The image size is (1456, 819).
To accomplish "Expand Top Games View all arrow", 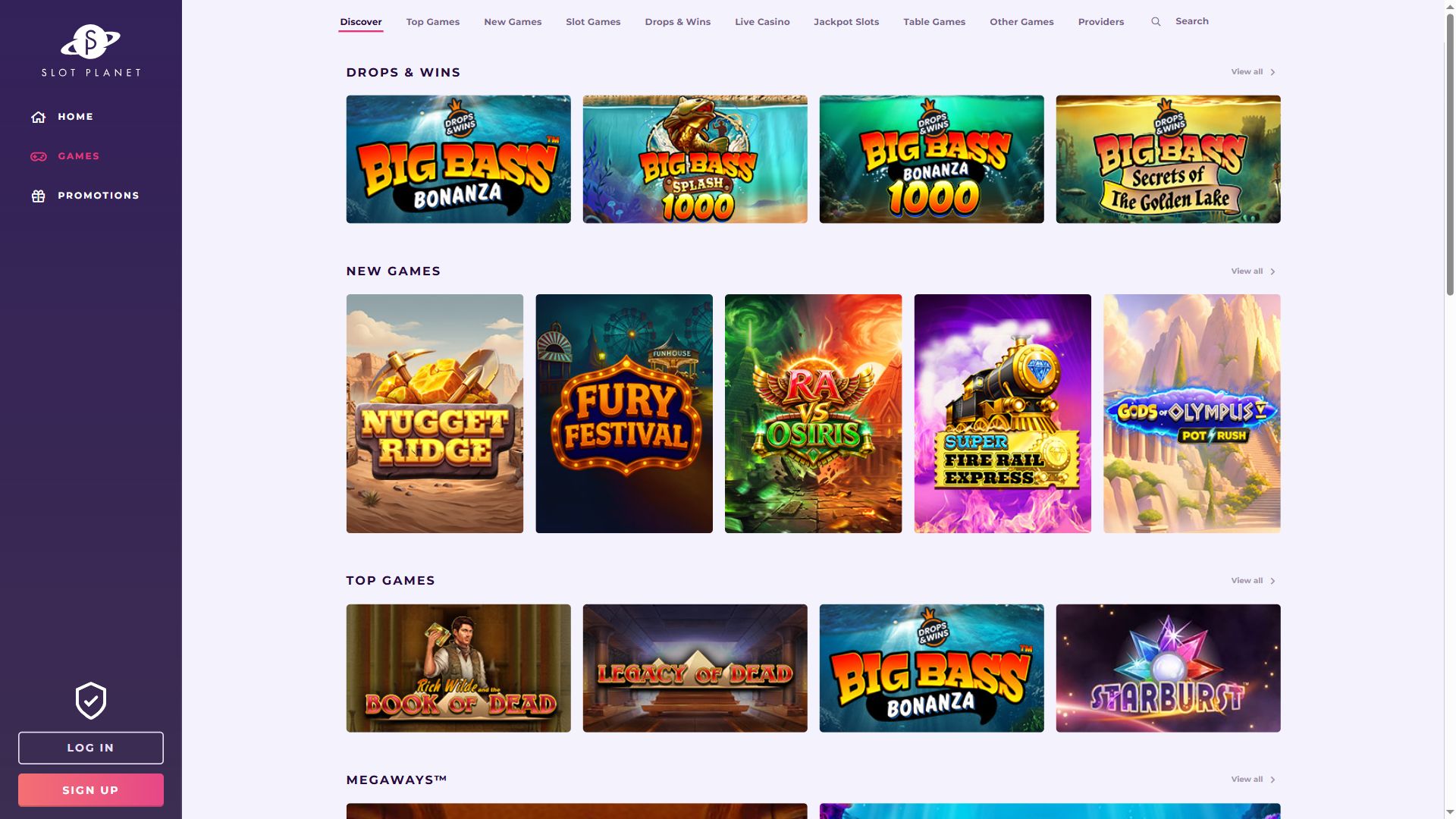I will pos(1272,581).
